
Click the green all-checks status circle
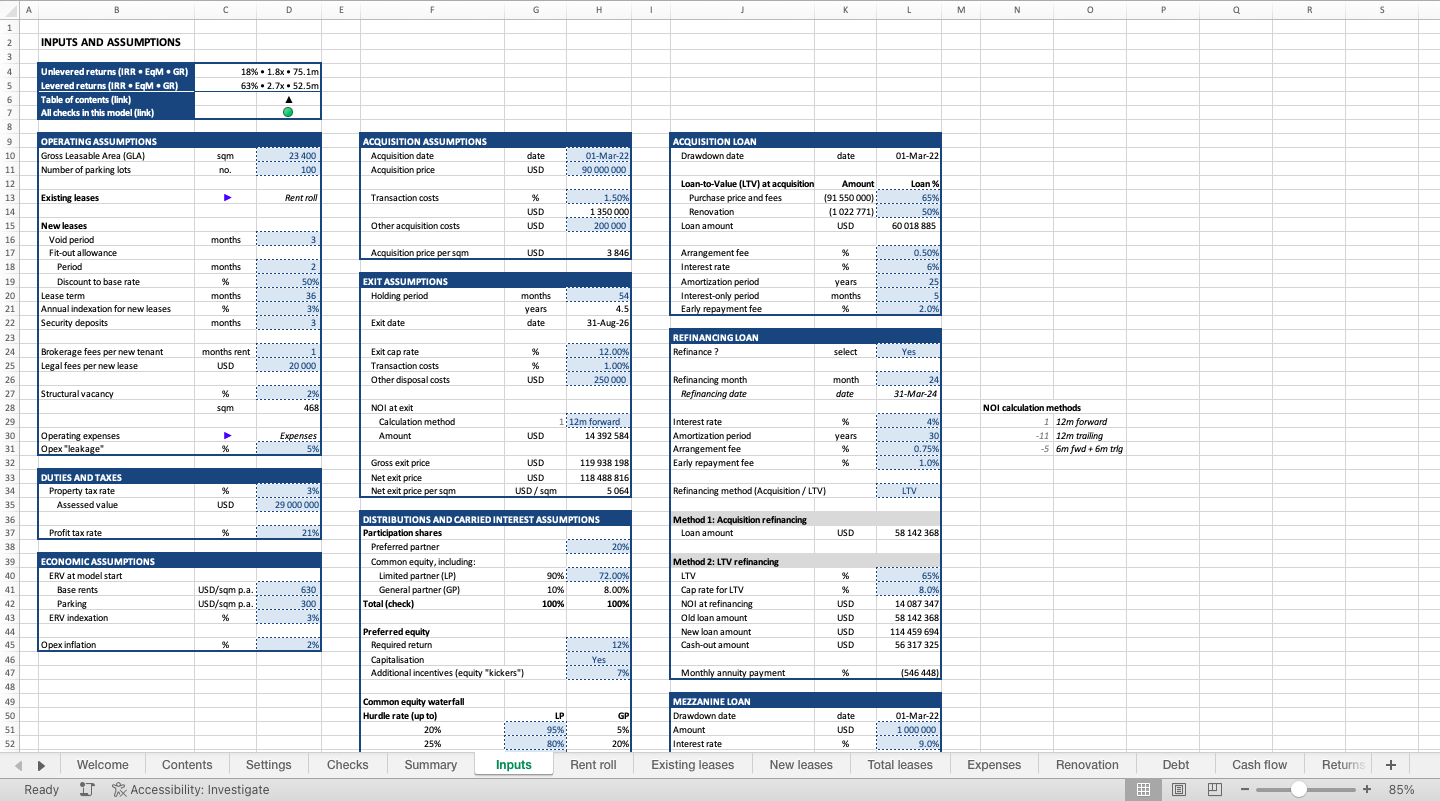pyautogui.click(x=288, y=112)
